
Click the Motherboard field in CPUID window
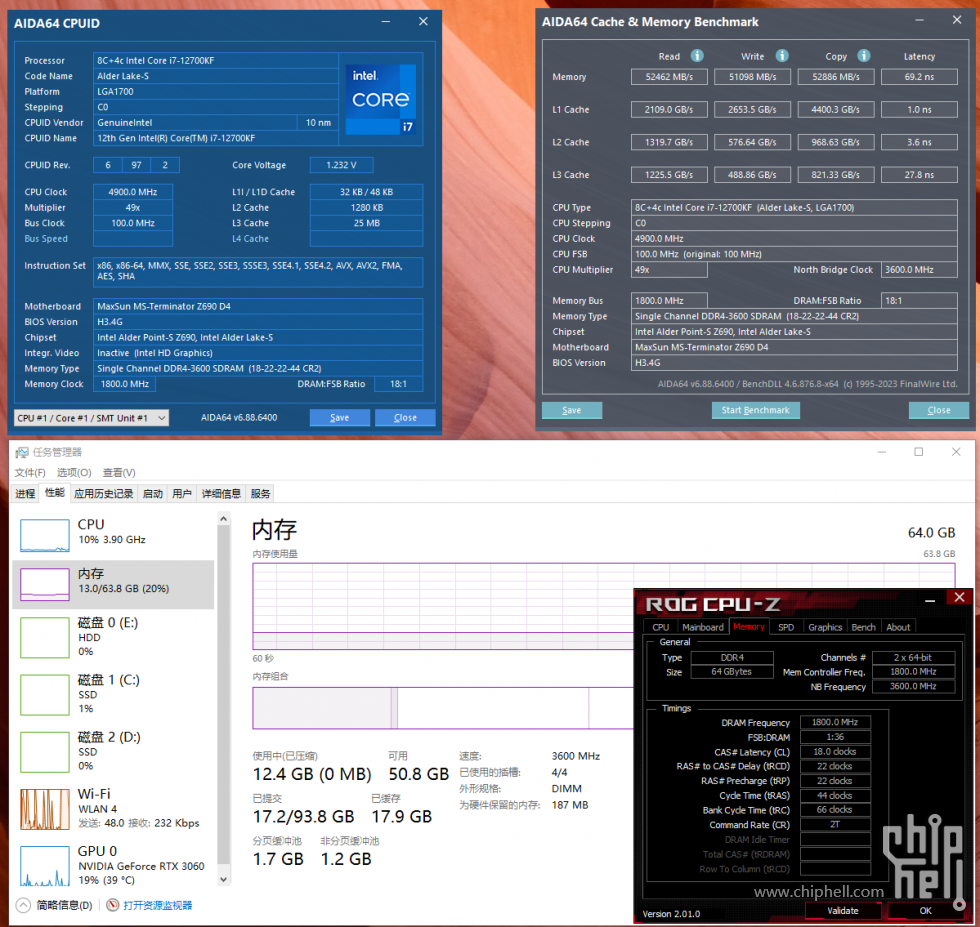[x=258, y=306]
